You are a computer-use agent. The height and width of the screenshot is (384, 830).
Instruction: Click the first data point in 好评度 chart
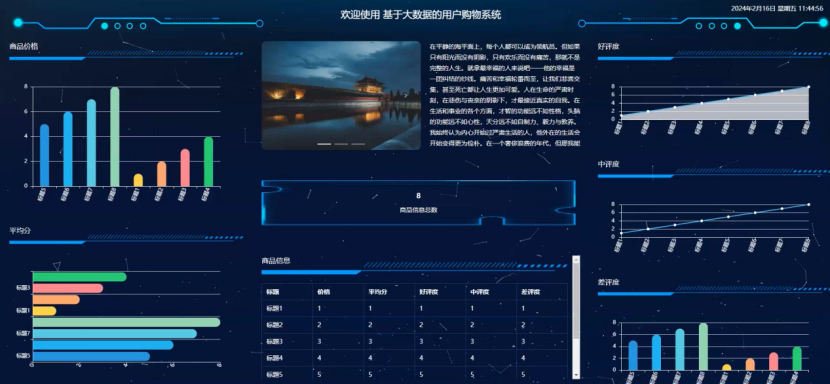pyautogui.click(x=621, y=115)
